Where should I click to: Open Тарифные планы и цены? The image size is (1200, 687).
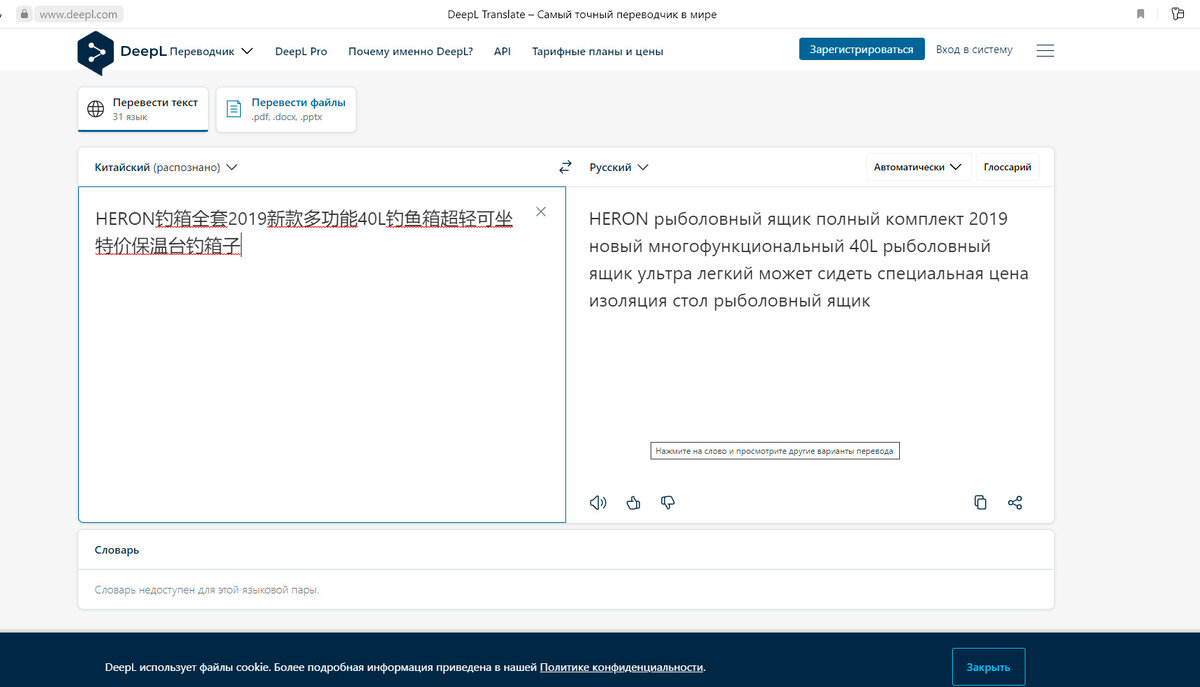(597, 51)
